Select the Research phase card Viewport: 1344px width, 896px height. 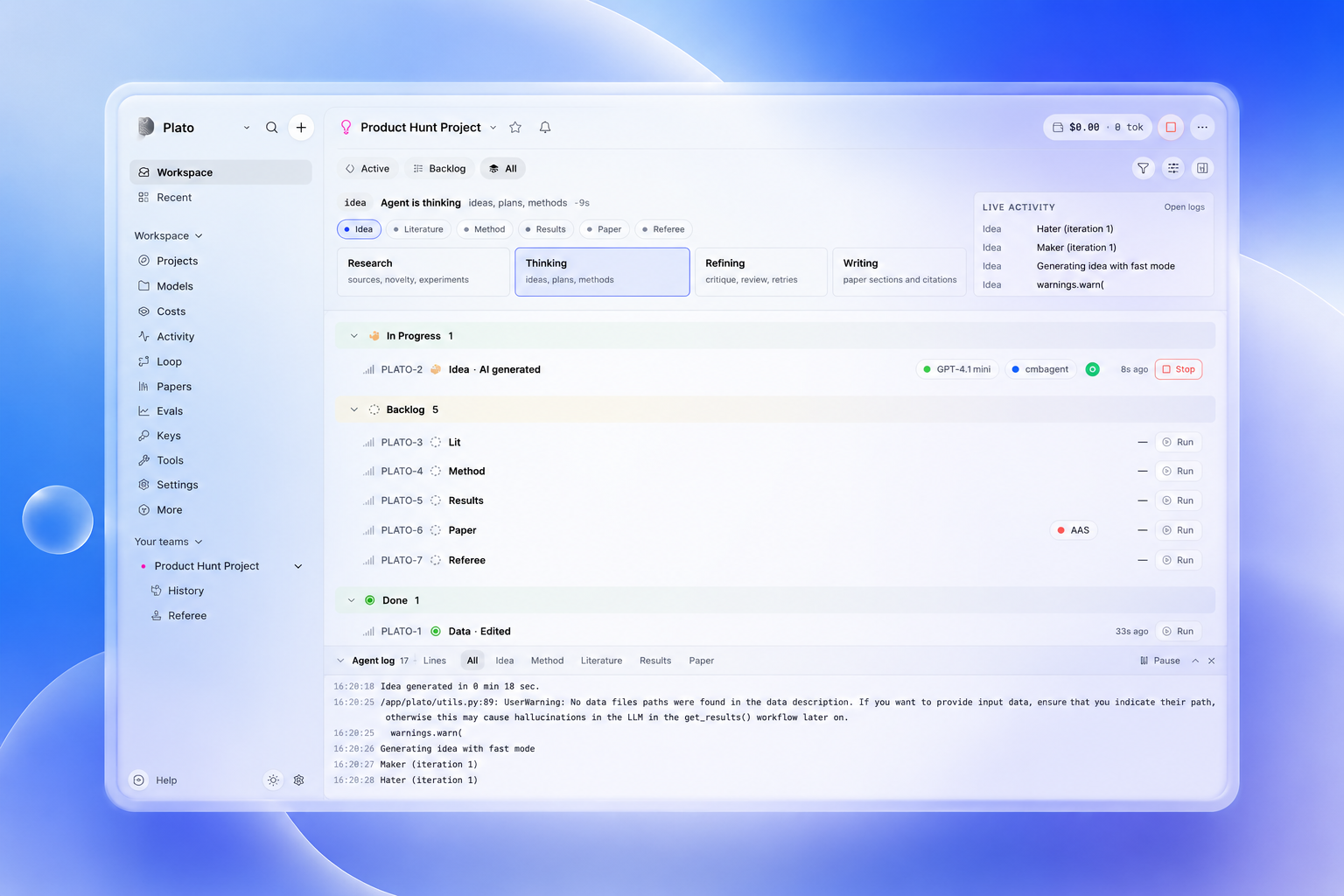tap(423, 272)
